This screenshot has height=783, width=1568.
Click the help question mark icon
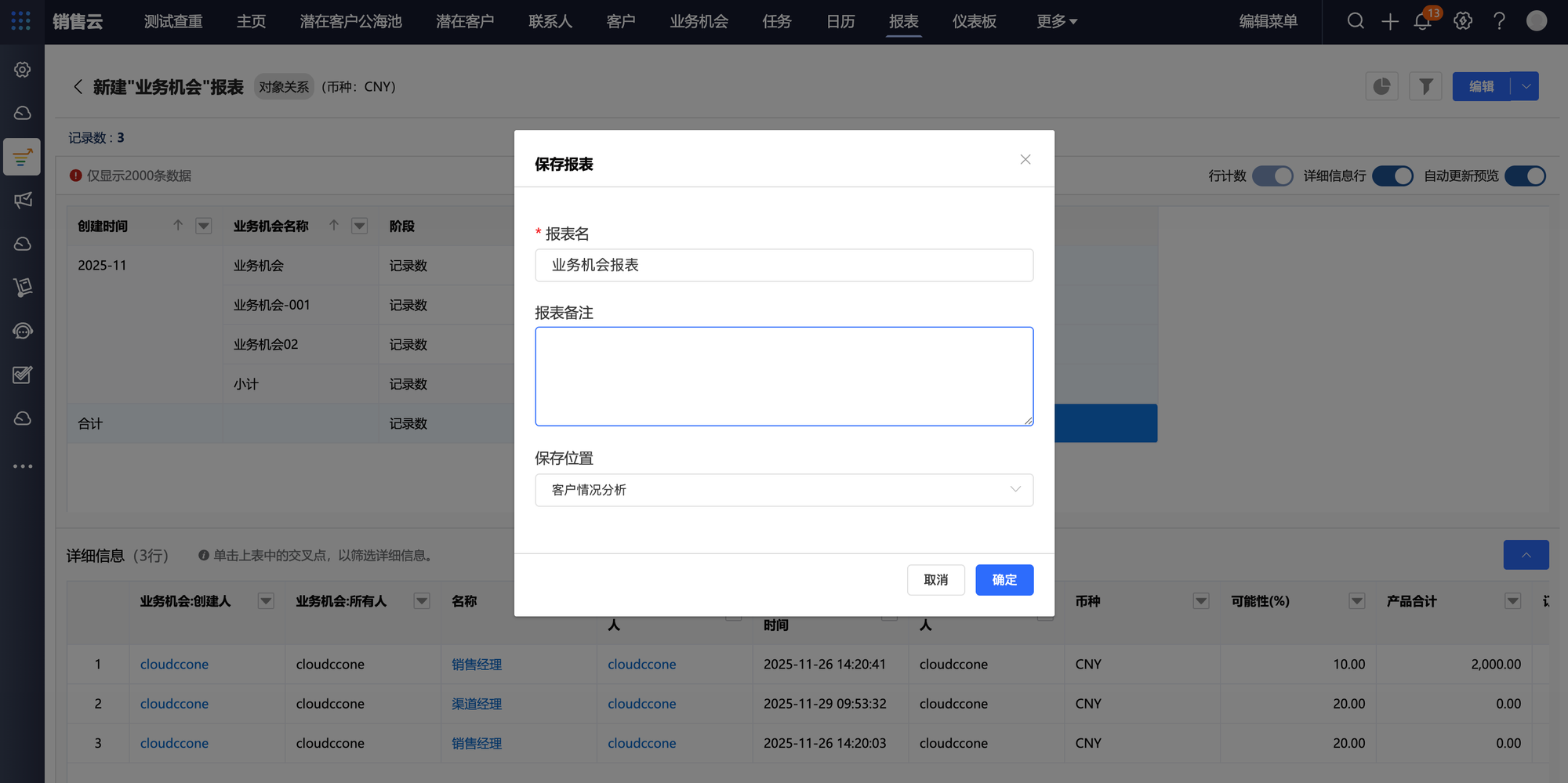coord(1499,21)
